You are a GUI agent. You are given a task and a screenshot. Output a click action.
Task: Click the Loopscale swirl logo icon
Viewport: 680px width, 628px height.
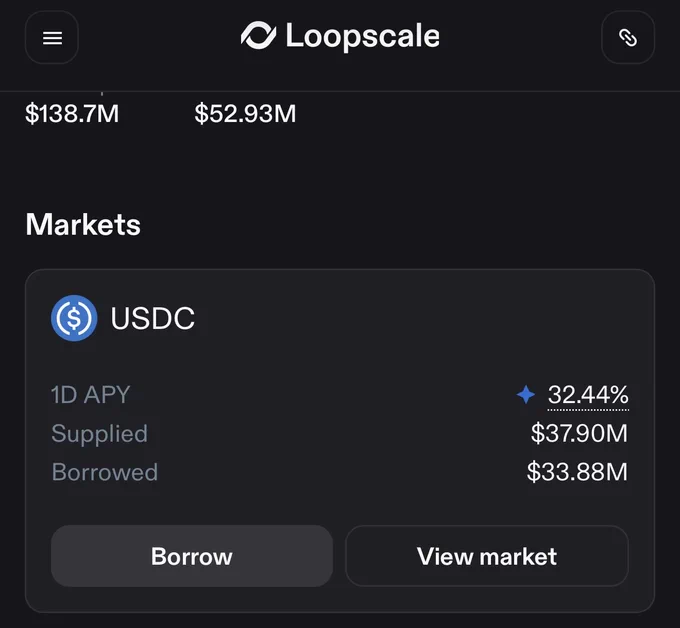(258, 35)
